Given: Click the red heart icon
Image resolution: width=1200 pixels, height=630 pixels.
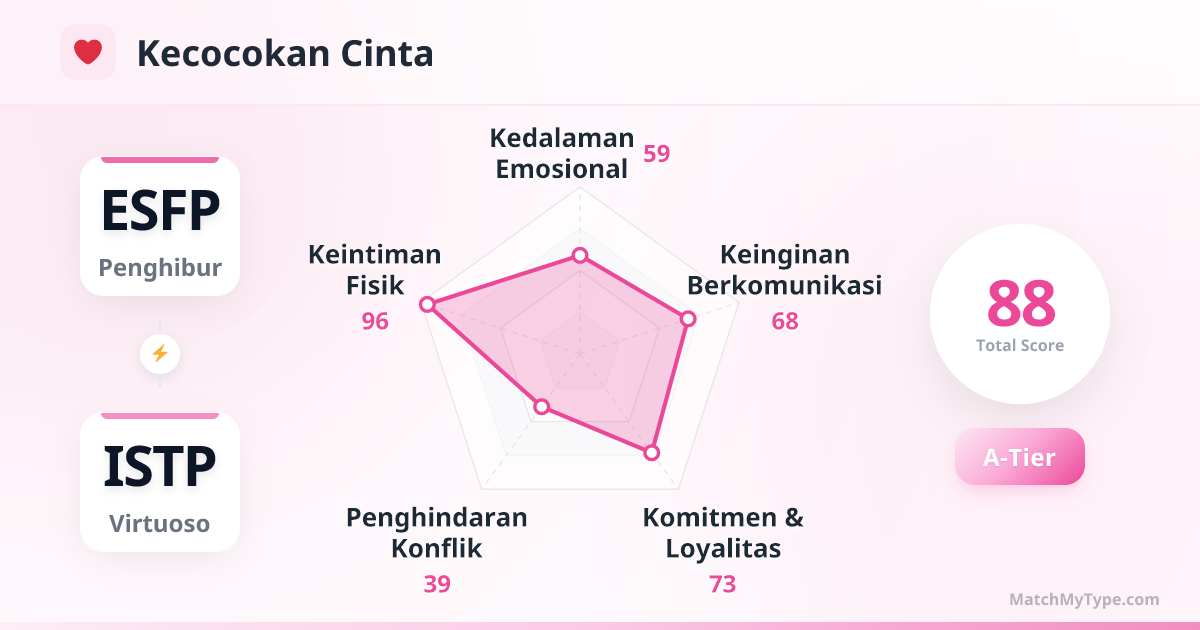Looking at the screenshot, I should [88, 52].
